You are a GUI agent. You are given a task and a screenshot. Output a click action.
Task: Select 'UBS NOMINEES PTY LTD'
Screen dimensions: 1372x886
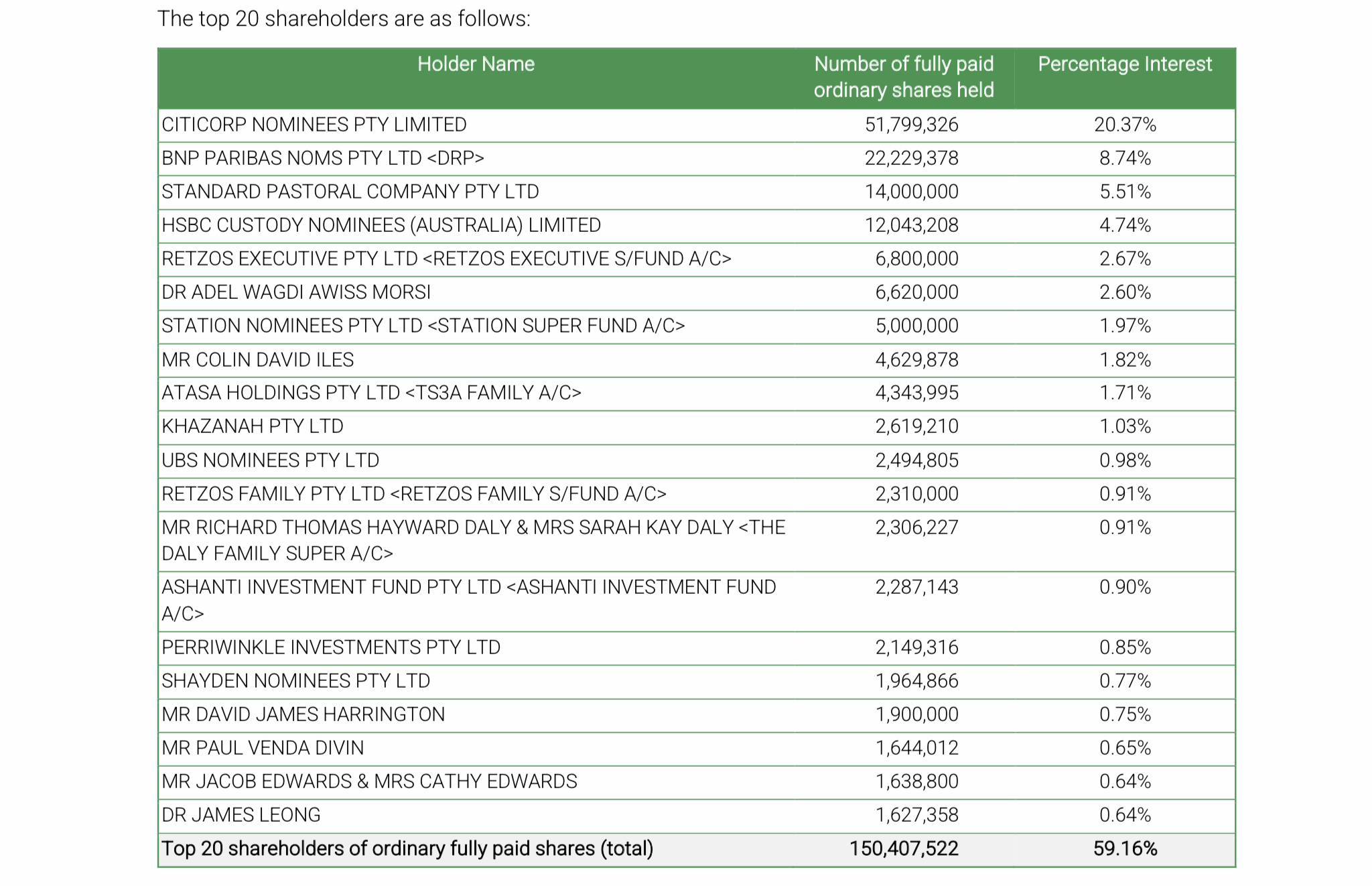click(x=271, y=460)
